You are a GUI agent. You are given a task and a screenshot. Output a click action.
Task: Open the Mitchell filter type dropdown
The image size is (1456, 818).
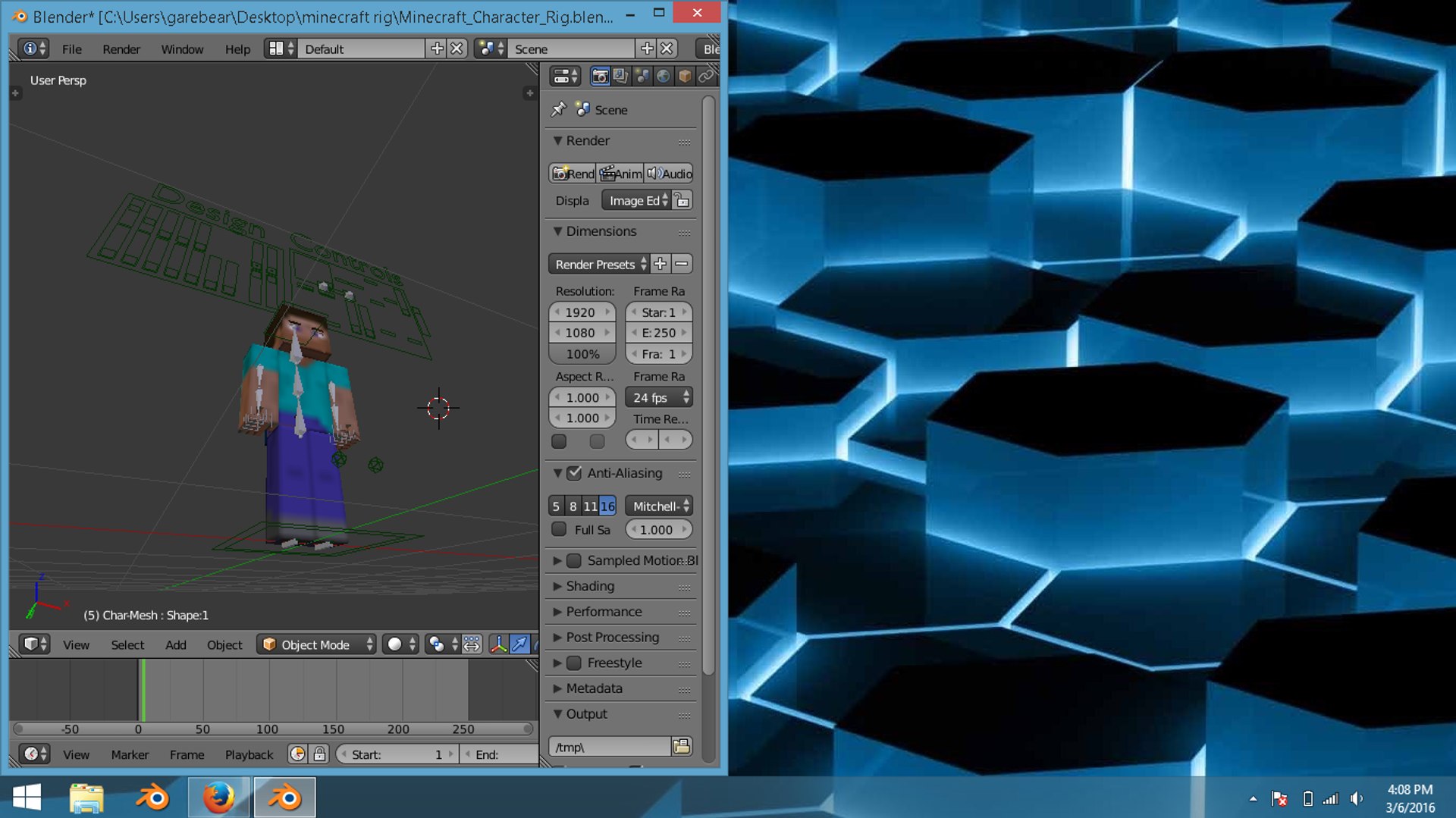(x=659, y=506)
